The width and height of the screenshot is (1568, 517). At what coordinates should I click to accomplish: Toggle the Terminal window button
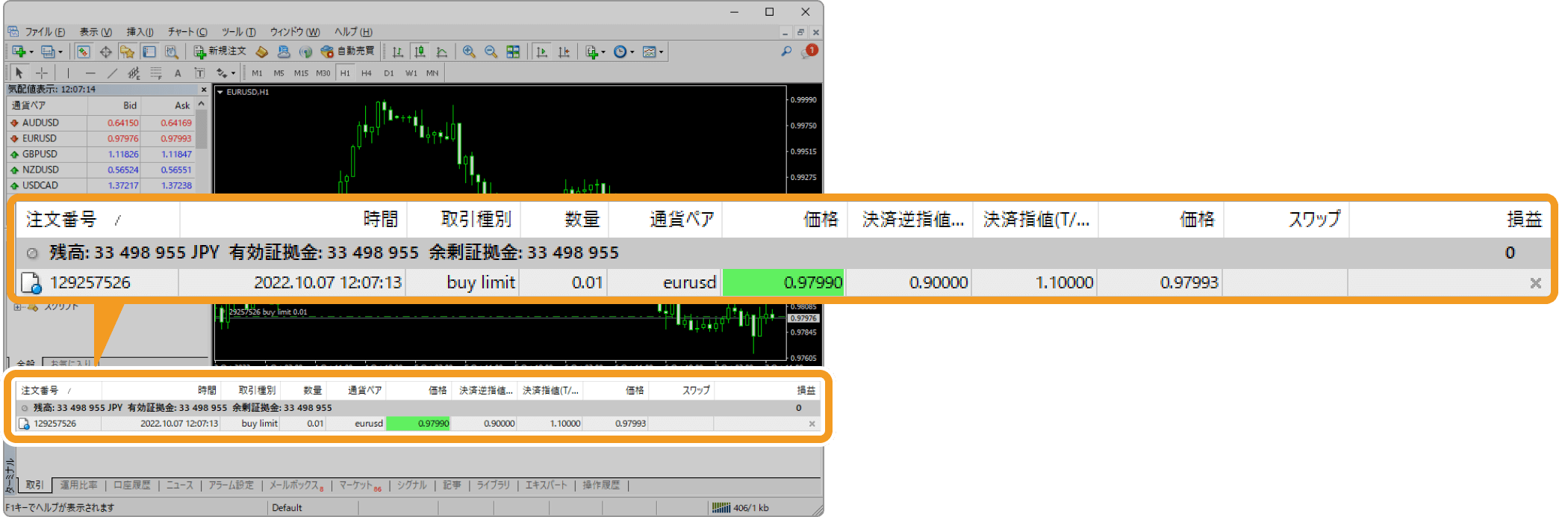pyautogui.click(x=149, y=52)
